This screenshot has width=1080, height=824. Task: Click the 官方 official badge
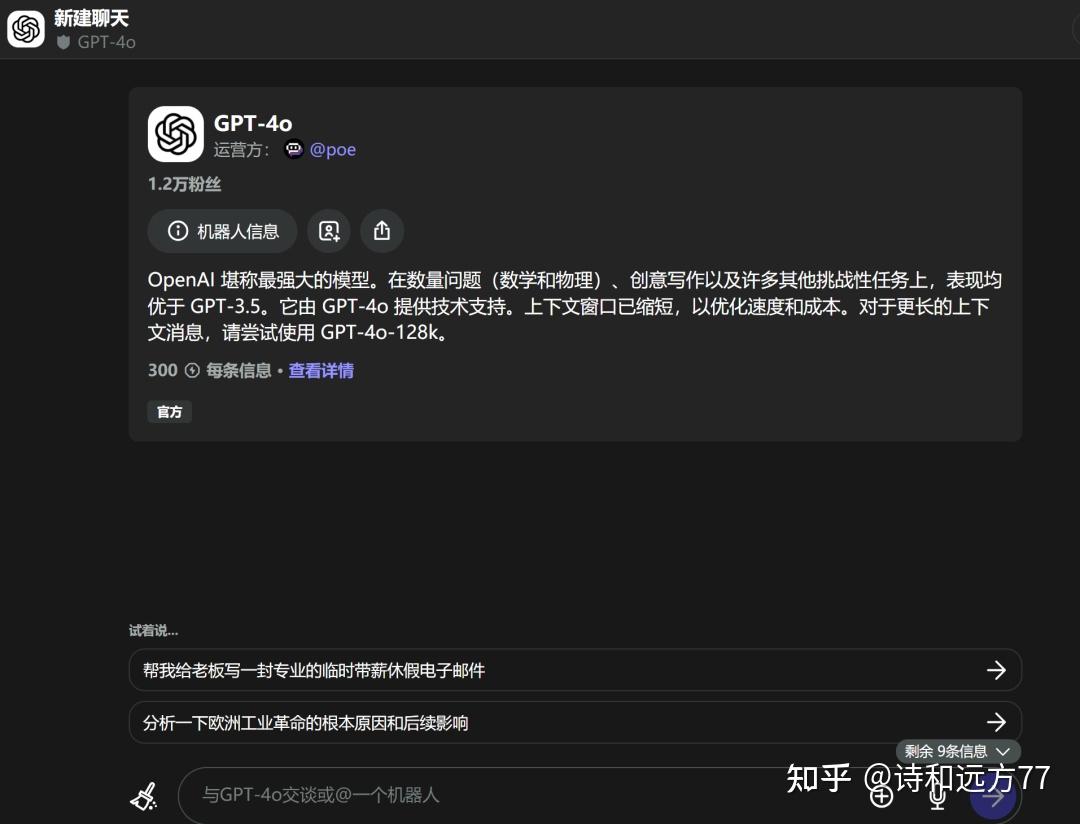click(x=169, y=411)
